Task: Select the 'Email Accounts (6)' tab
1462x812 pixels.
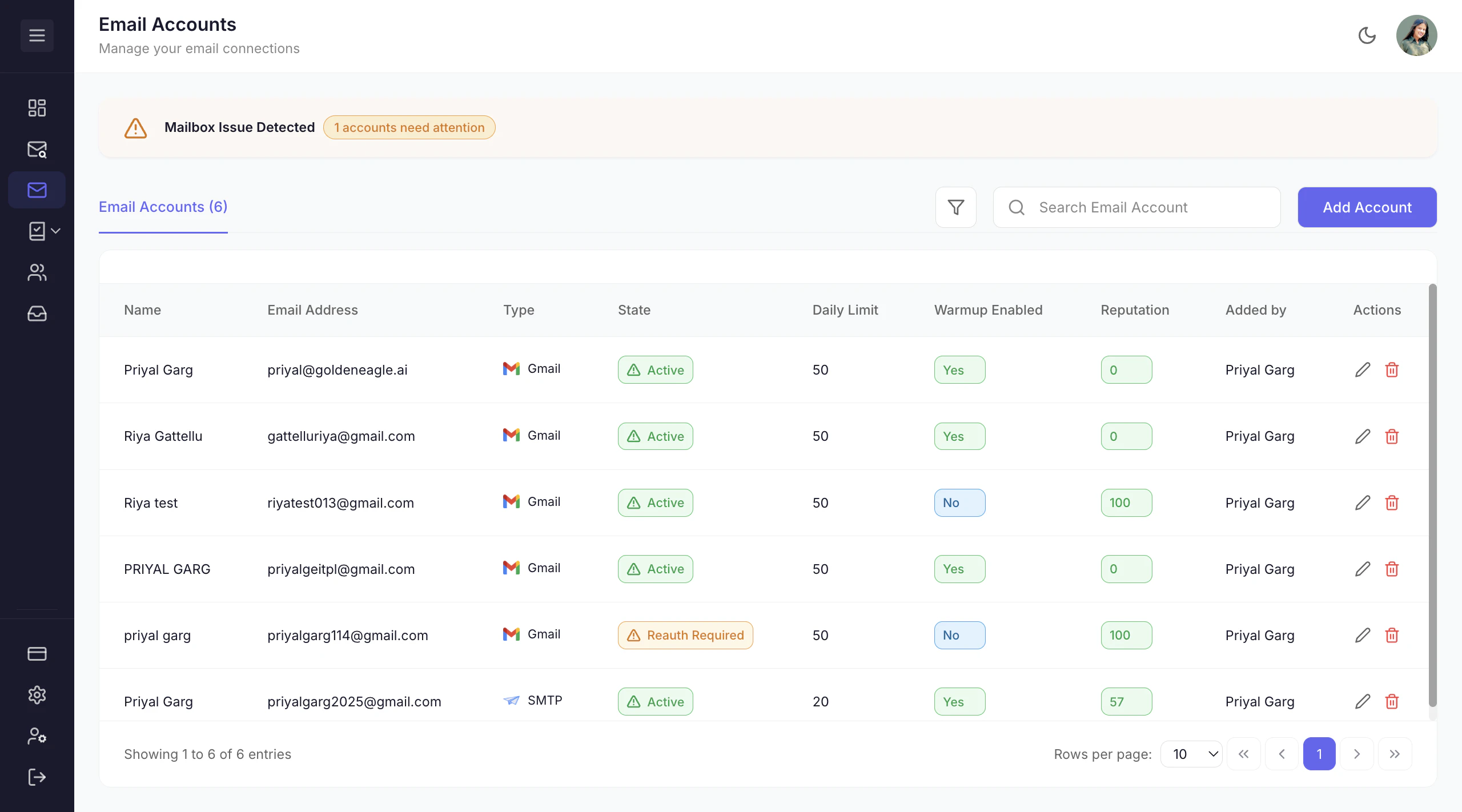Action: point(163,207)
